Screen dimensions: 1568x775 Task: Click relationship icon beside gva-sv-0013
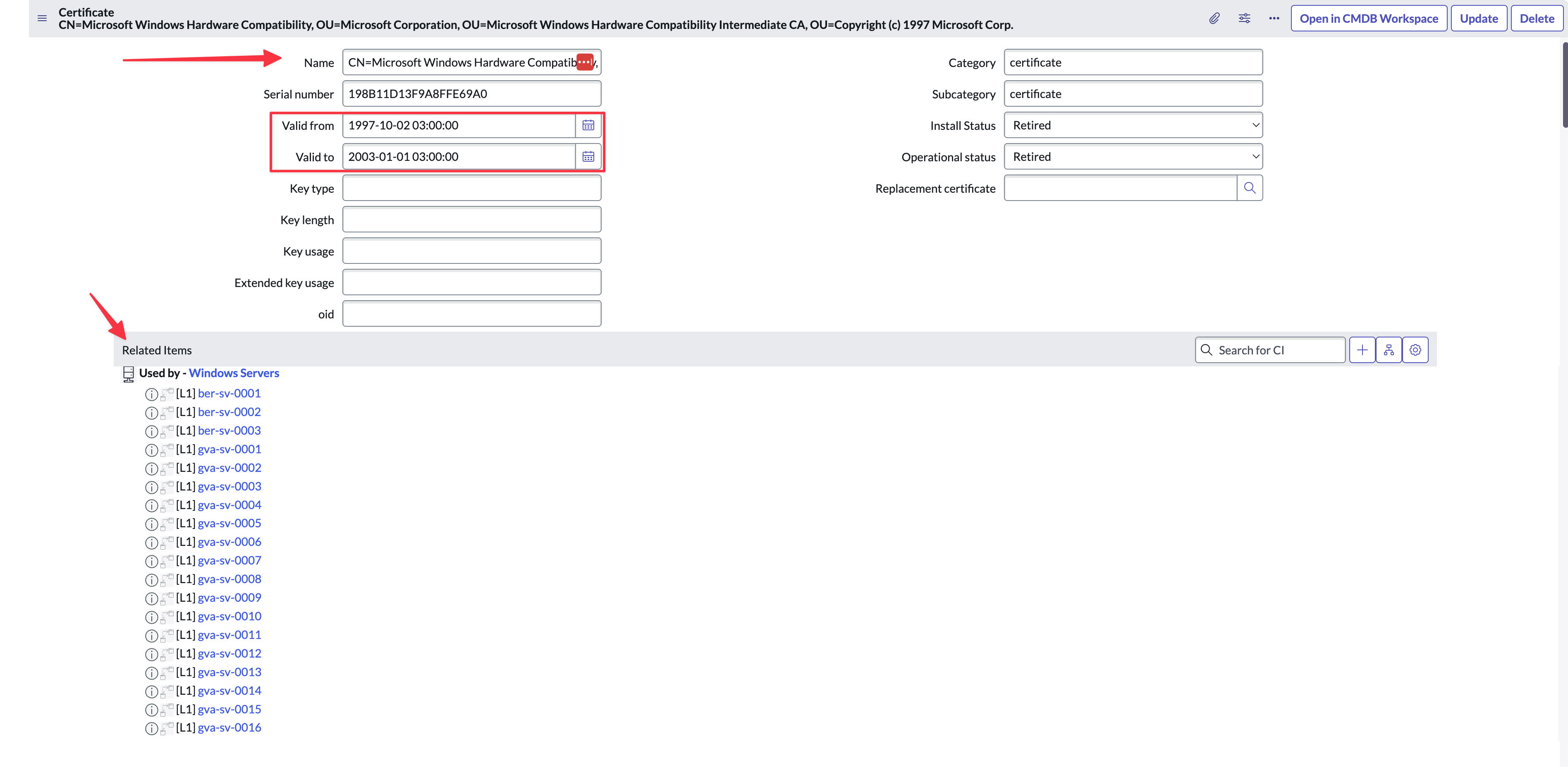167,673
